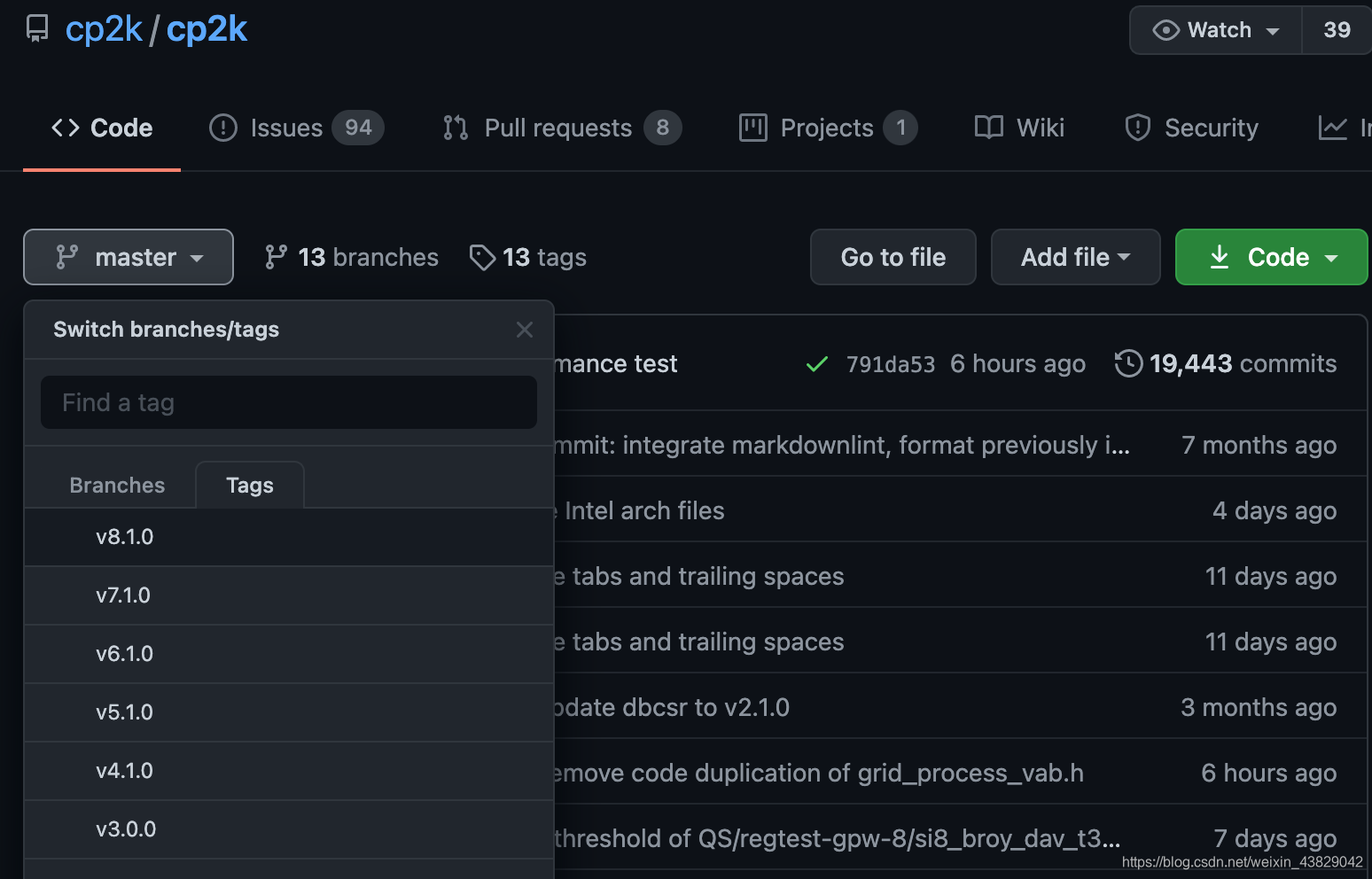
Task: Click the tag icon next to 13 tags
Action: tap(482, 257)
